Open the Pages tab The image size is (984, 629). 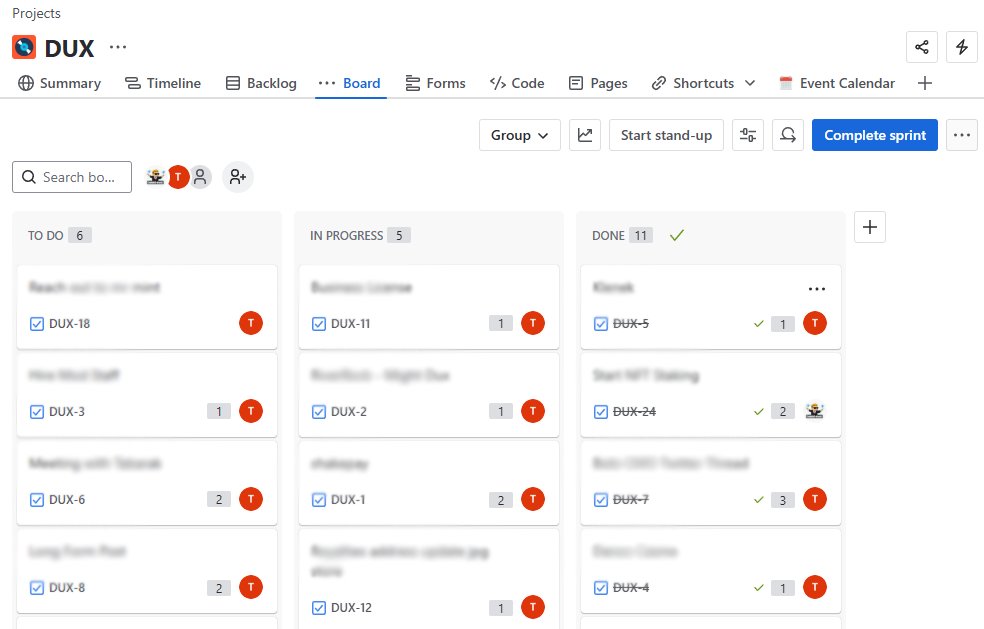598,83
